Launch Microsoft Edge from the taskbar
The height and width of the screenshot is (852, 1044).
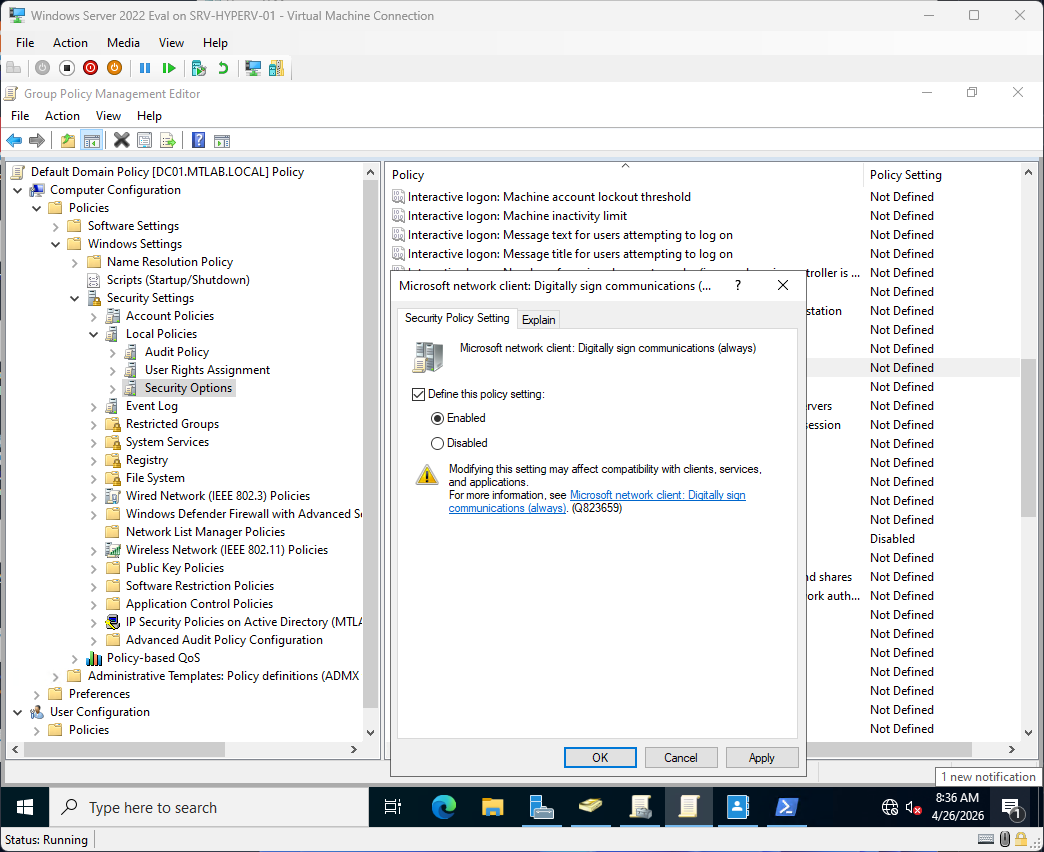[443, 807]
